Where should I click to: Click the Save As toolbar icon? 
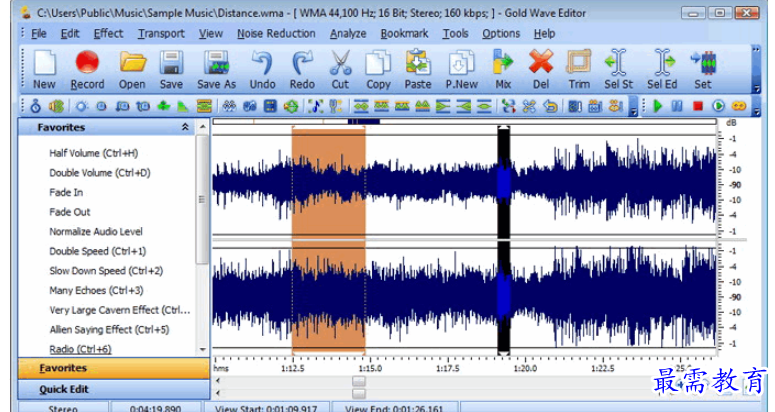pyautogui.click(x=216, y=69)
